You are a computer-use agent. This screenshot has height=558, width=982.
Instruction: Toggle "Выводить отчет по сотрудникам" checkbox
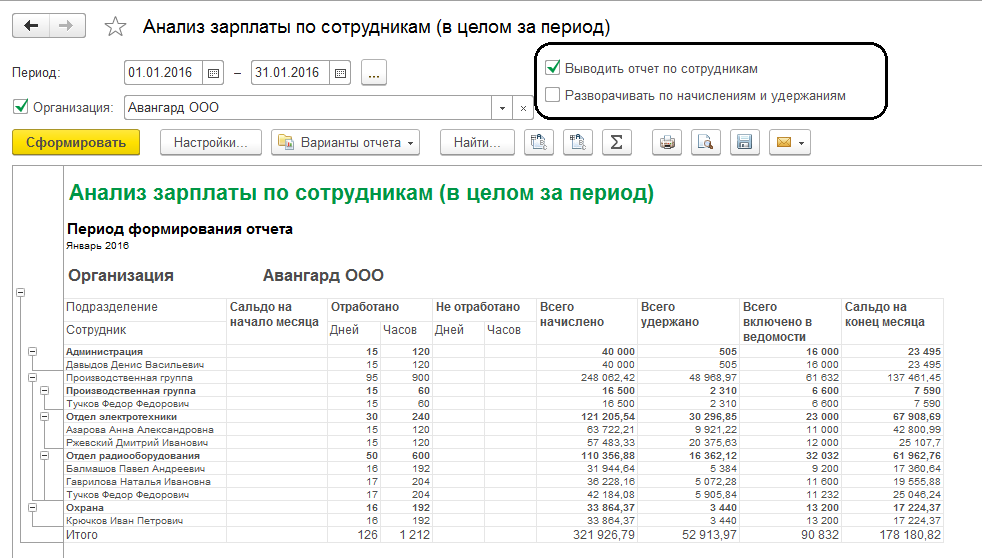coord(552,69)
